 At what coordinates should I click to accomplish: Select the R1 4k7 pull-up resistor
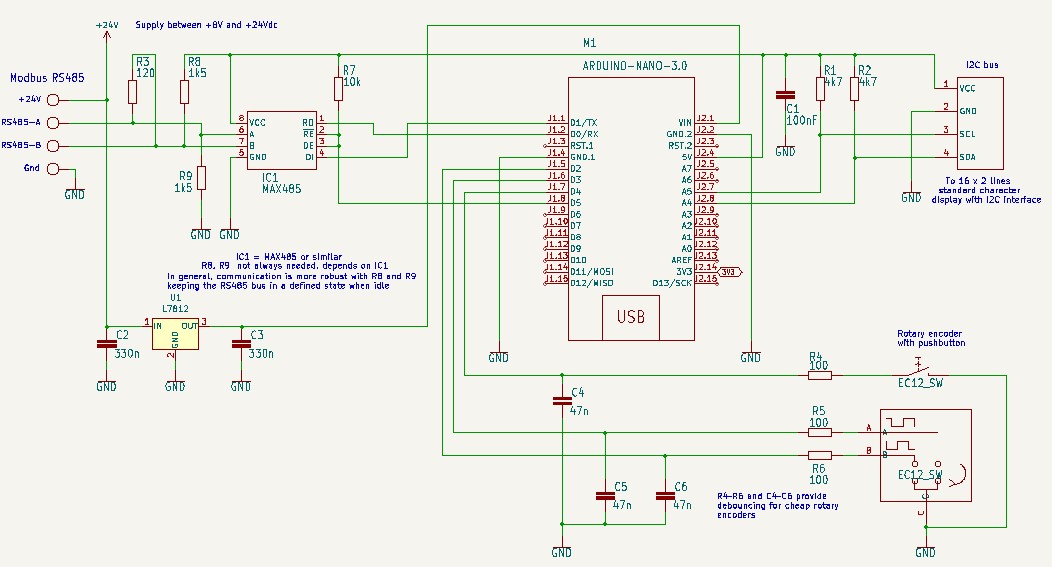click(x=820, y=89)
